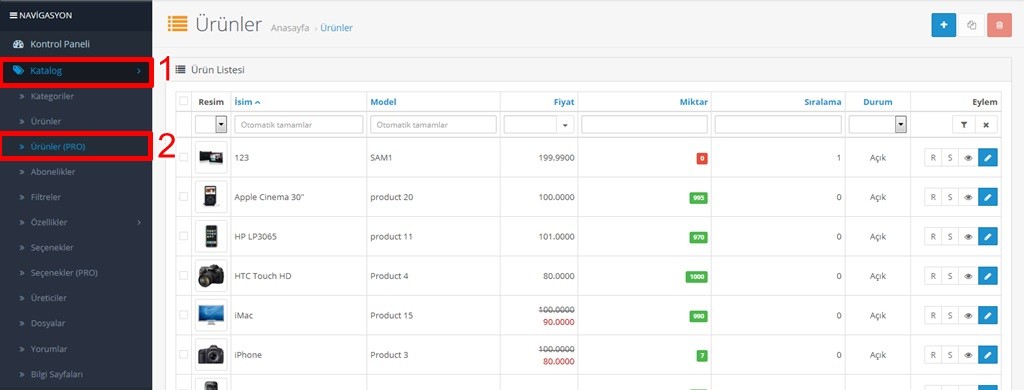Screen dimensions: 1024x390
Task: Click the S button in the HTC Touch HD row
Action: click(950, 276)
